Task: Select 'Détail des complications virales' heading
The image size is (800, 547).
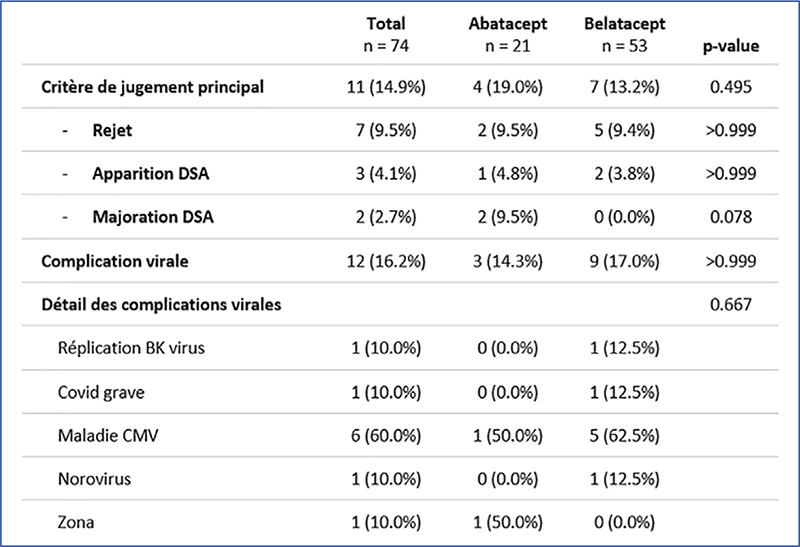Action: [x=160, y=305]
